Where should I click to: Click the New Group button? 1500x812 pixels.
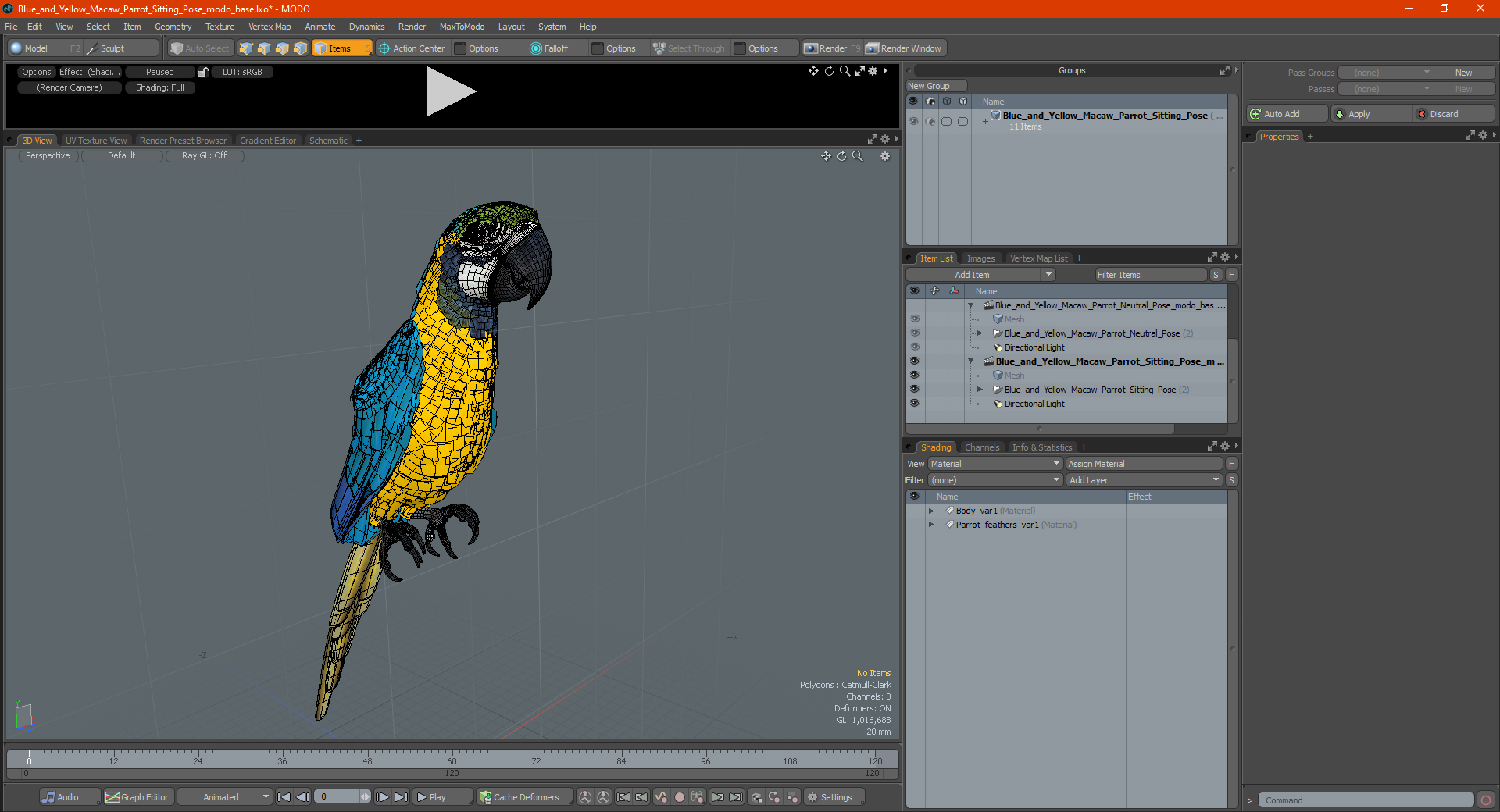coord(936,86)
